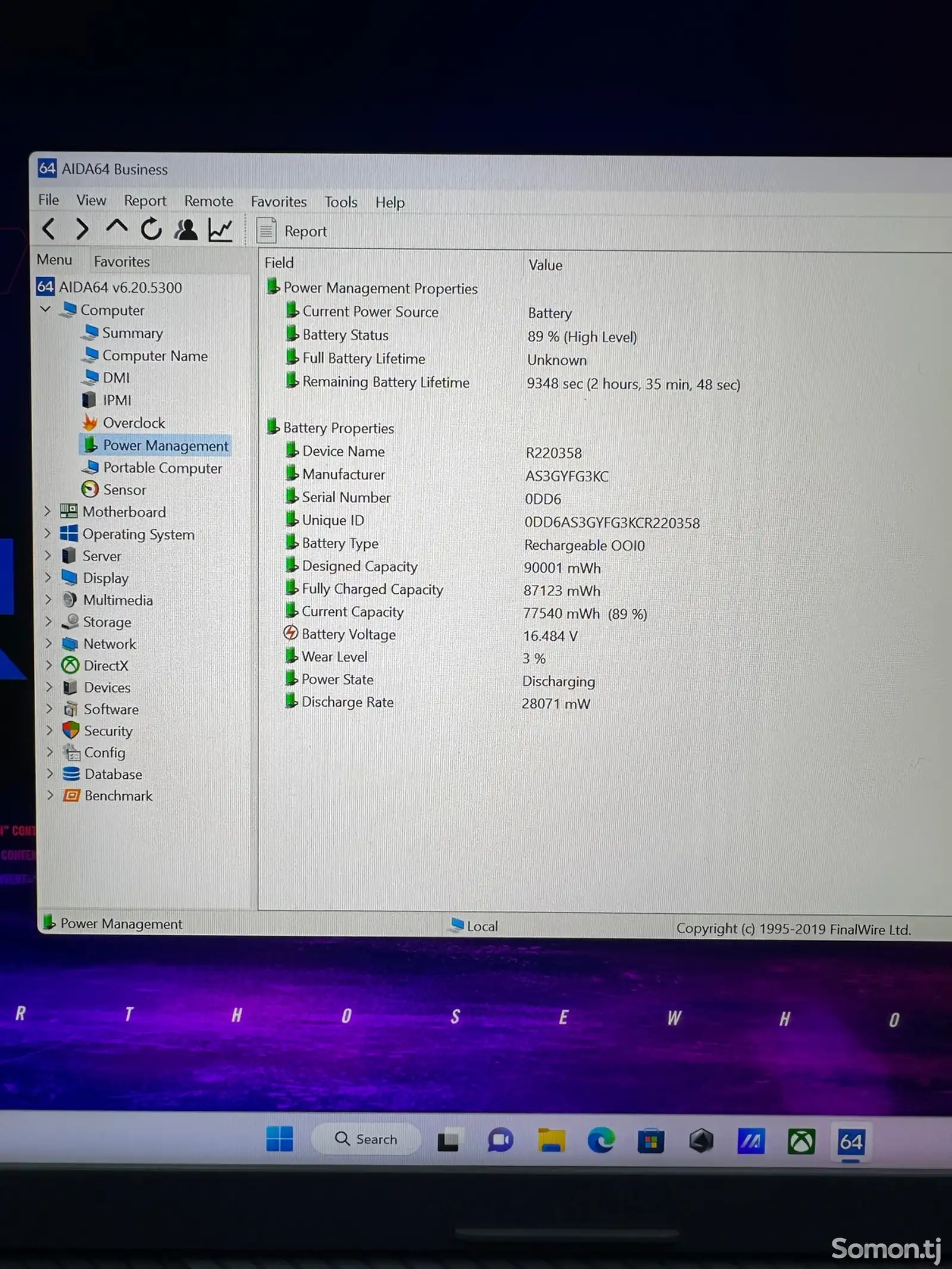
Task: Expand the Motherboard node
Action: [x=48, y=511]
